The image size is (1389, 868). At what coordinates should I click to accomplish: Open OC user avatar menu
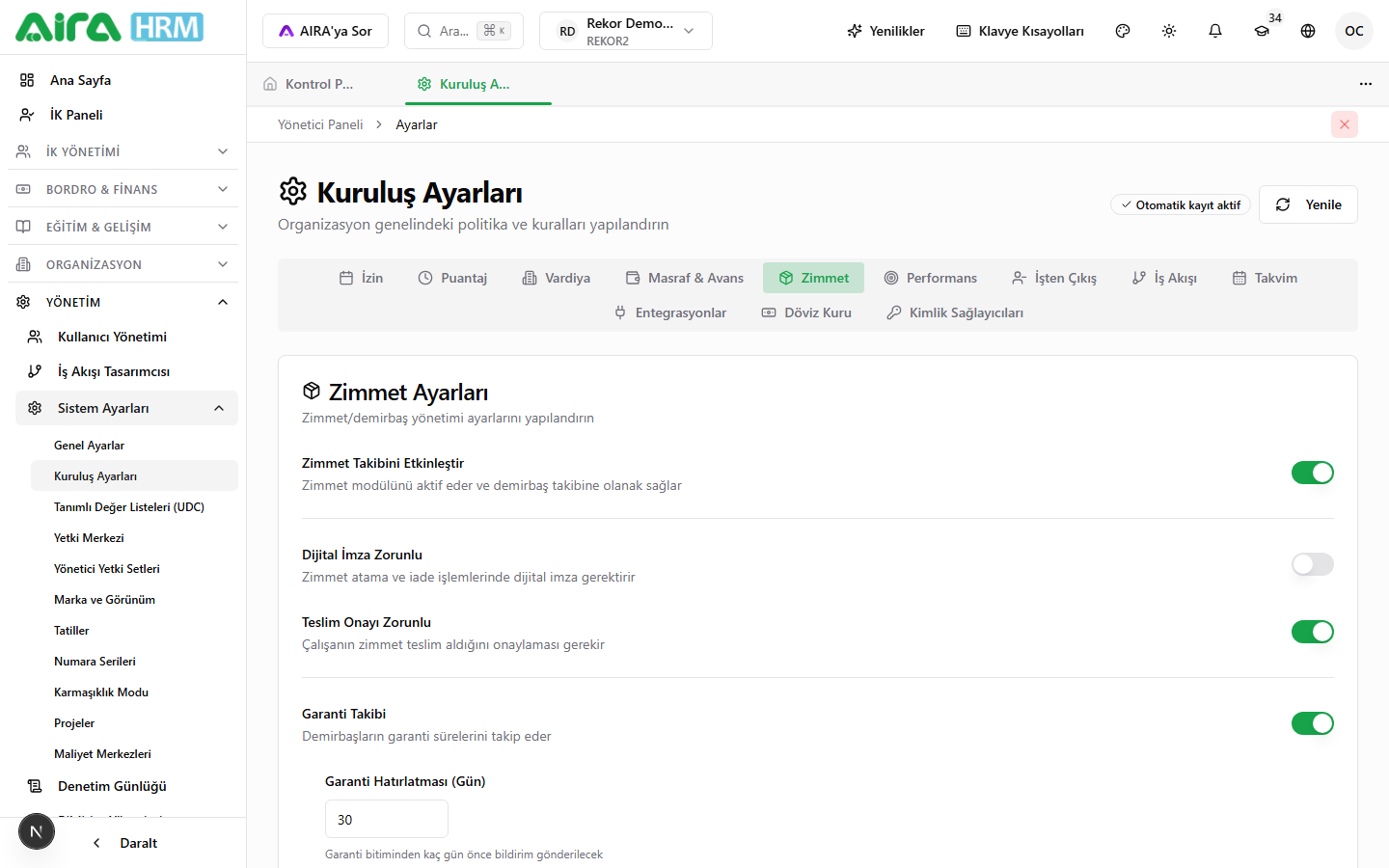tap(1354, 31)
